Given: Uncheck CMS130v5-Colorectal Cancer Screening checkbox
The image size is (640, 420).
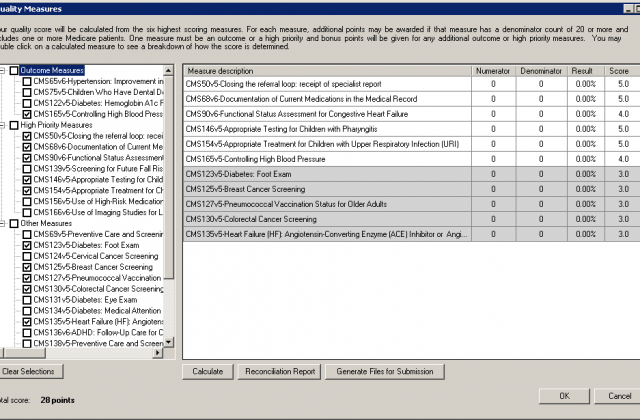Looking at the screenshot, I should pos(27,289).
